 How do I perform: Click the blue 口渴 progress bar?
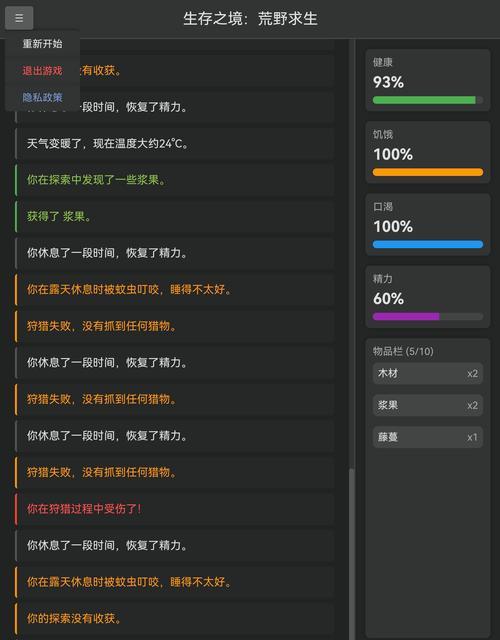(x=428, y=244)
